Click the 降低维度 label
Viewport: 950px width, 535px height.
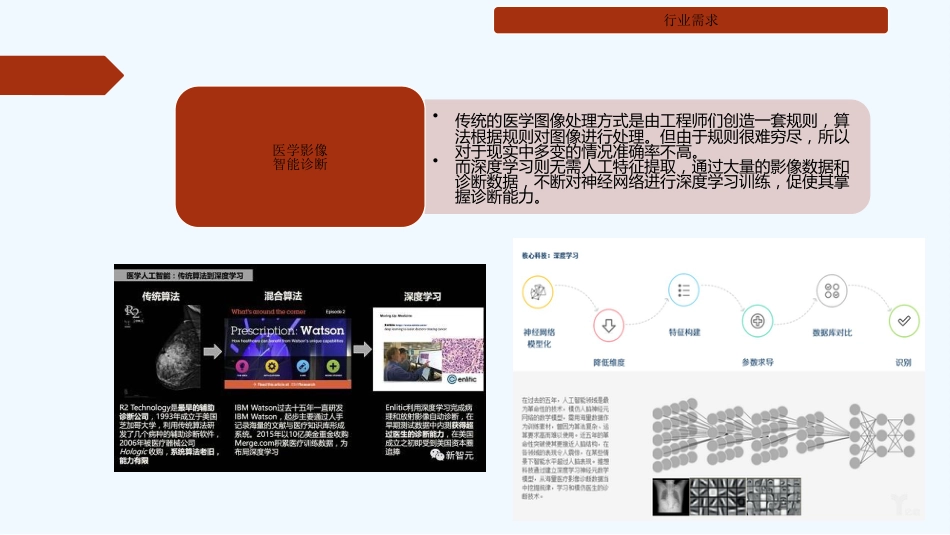pyautogui.click(x=609, y=362)
